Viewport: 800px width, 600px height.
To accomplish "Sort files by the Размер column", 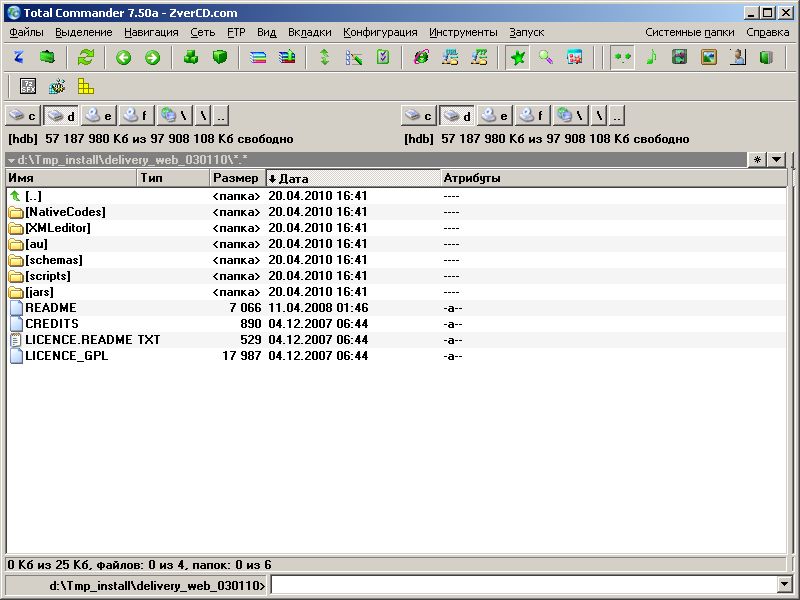I will 236,178.
